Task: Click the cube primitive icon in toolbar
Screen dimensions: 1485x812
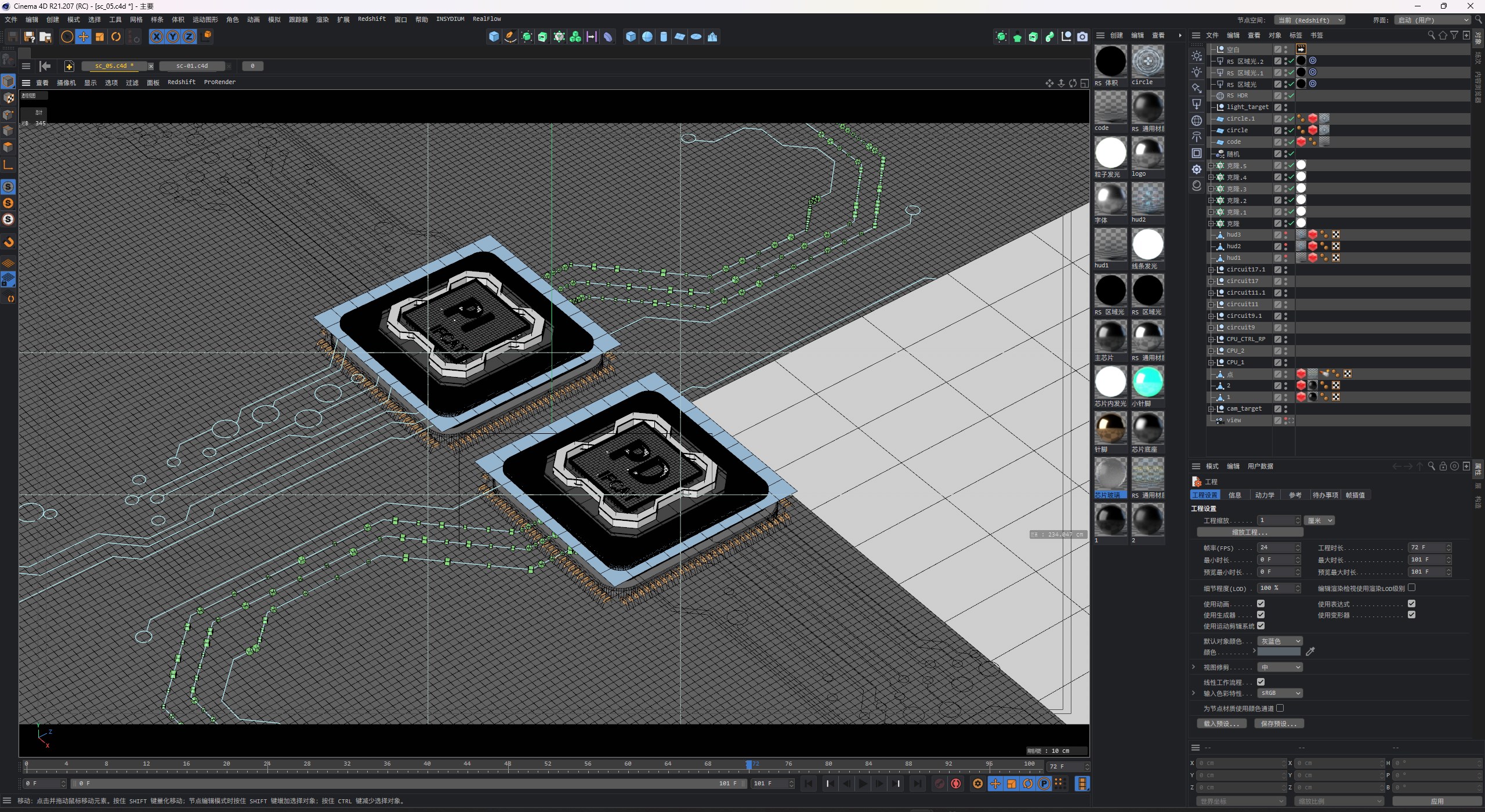Action: 494,37
